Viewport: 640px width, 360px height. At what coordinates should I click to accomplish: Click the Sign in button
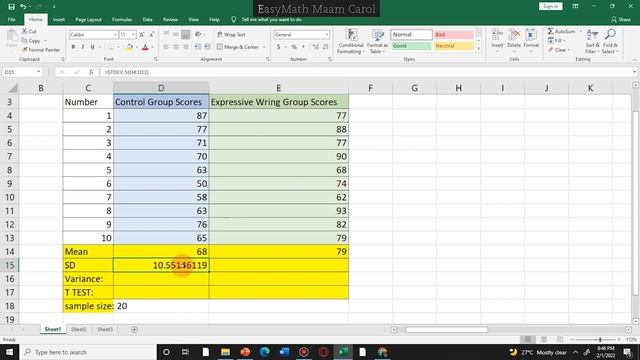pos(551,6)
